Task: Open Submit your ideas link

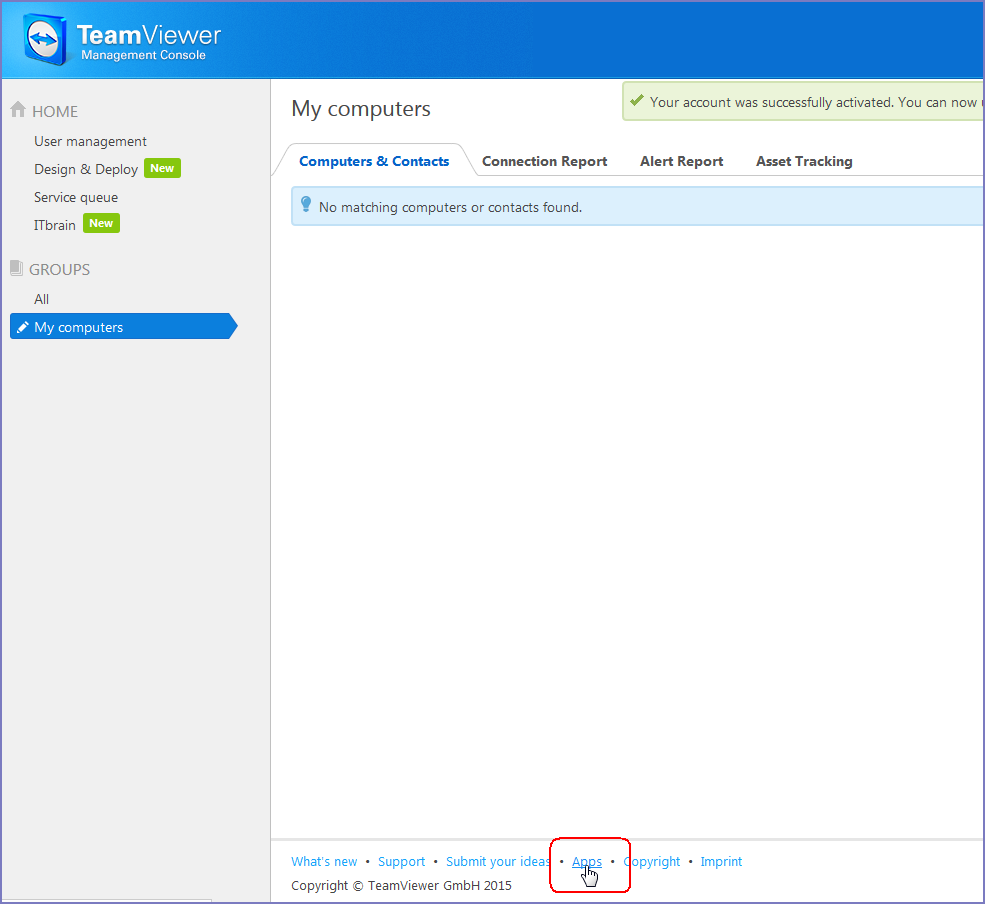Action: click(498, 861)
